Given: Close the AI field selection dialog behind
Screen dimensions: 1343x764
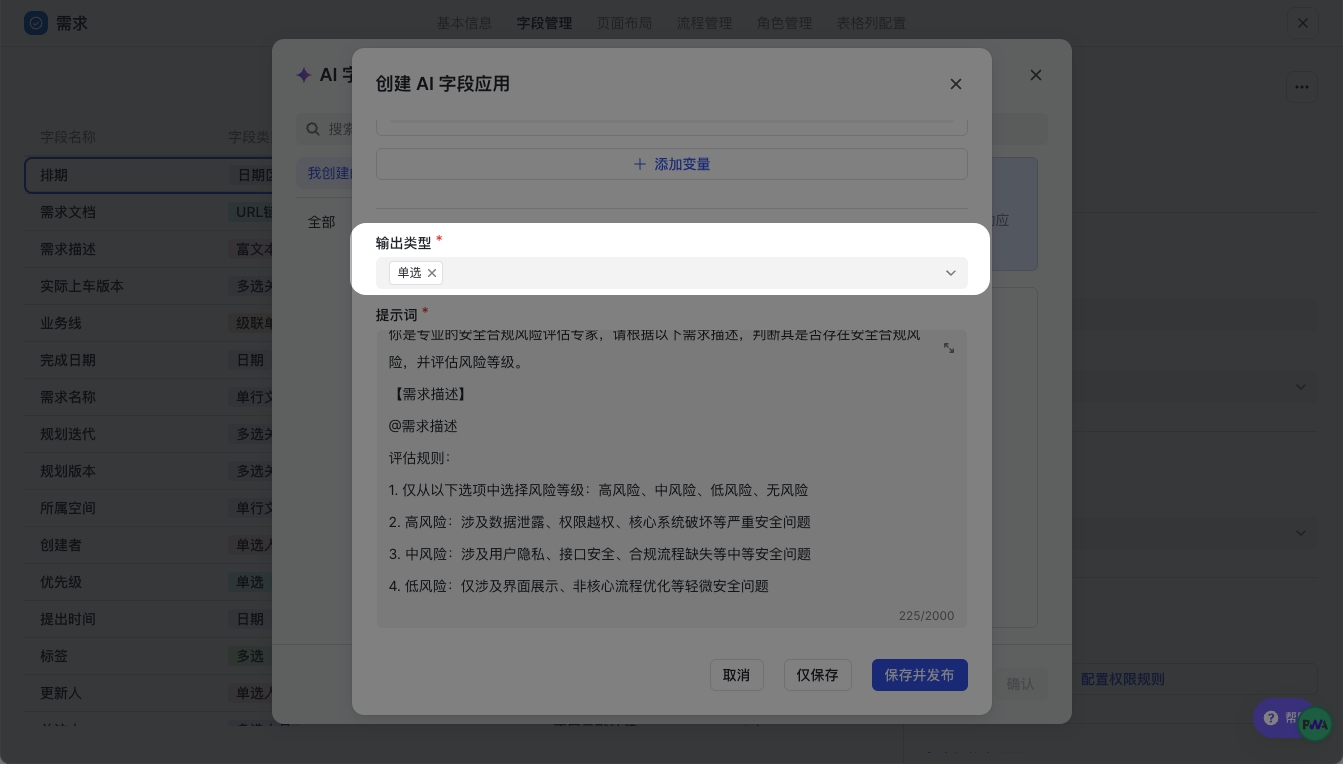Looking at the screenshot, I should tap(1036, 75).
